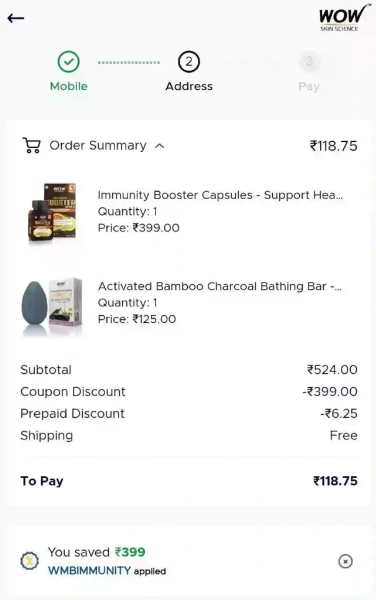Viewport: 376px width, 600px height.
Task: Tap the WOW Skin Science logo
Action: pos(344,18)
